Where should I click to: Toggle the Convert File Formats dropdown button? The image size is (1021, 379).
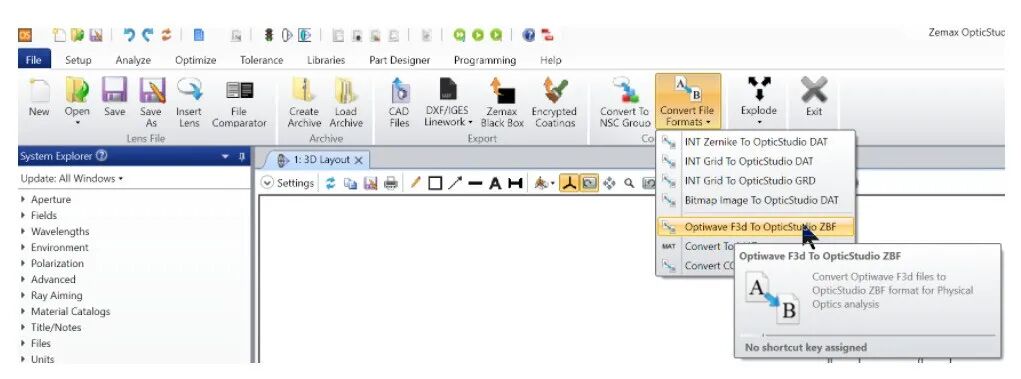(688, 103)
